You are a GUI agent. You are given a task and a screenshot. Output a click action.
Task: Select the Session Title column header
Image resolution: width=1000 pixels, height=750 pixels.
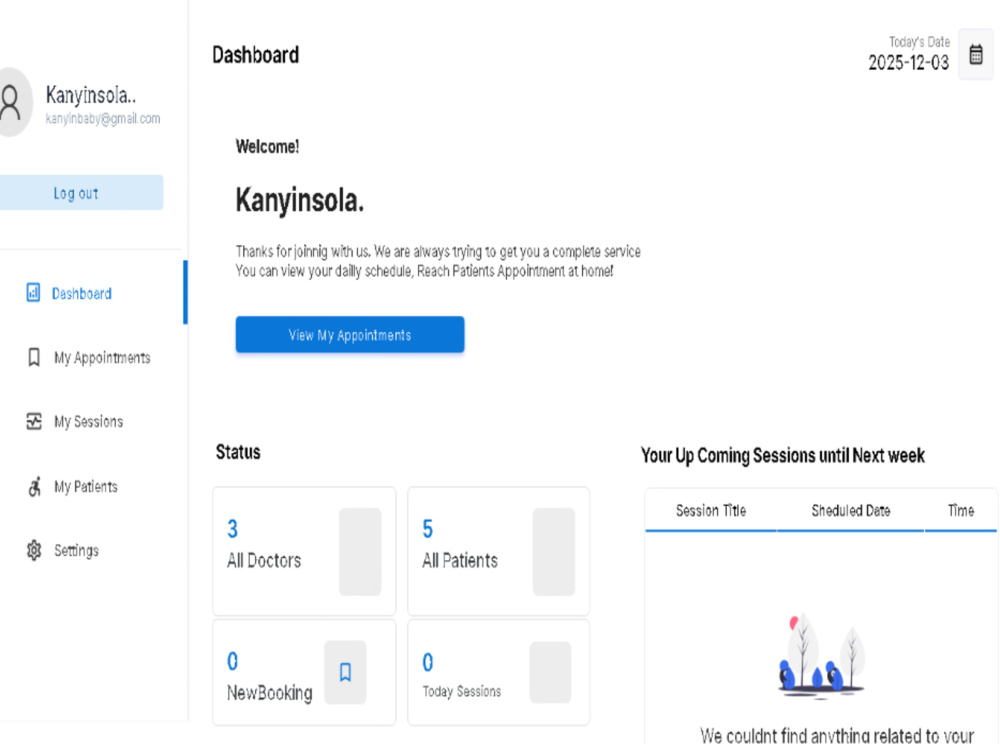click(711, 510)
